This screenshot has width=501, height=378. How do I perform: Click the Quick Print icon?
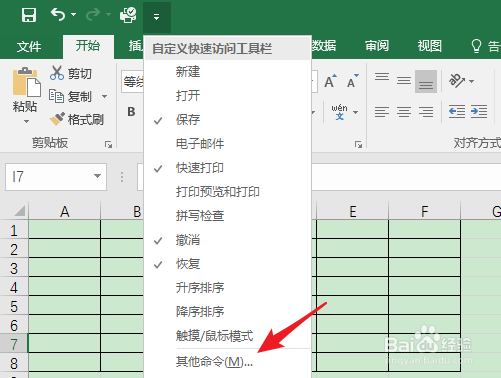coord(128,15)
